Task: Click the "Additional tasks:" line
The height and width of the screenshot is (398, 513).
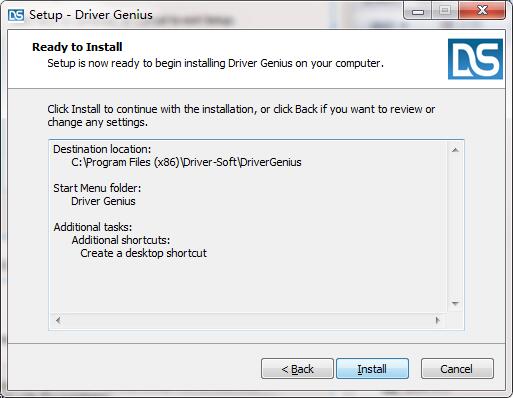Action: click(x=93, y=227)
